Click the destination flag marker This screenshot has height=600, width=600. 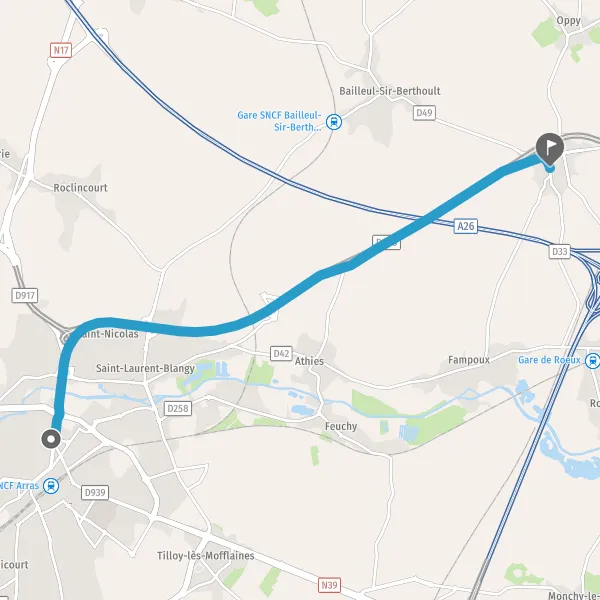tap(549, 148)
